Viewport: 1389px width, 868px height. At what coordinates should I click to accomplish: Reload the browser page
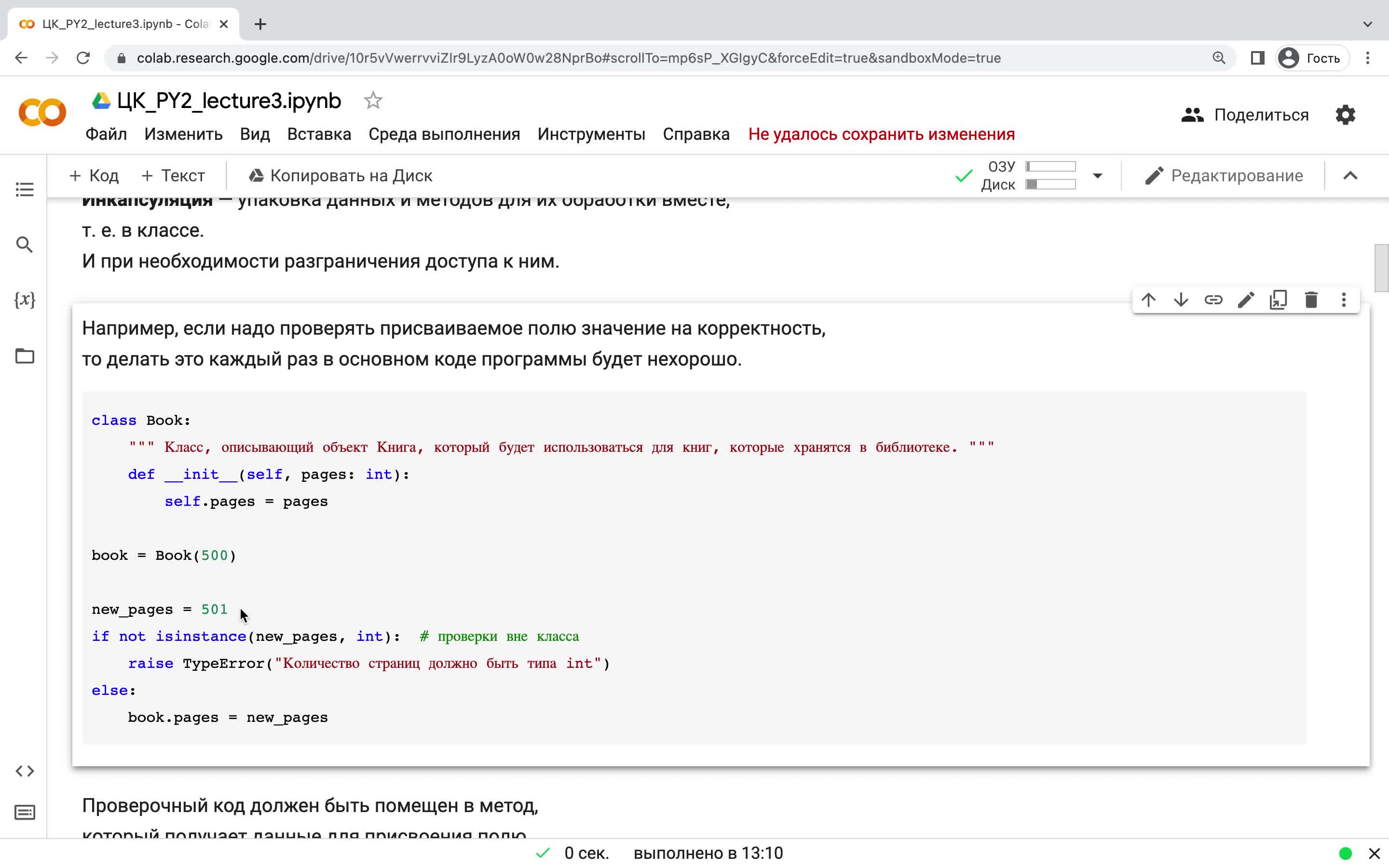(83, 58)
